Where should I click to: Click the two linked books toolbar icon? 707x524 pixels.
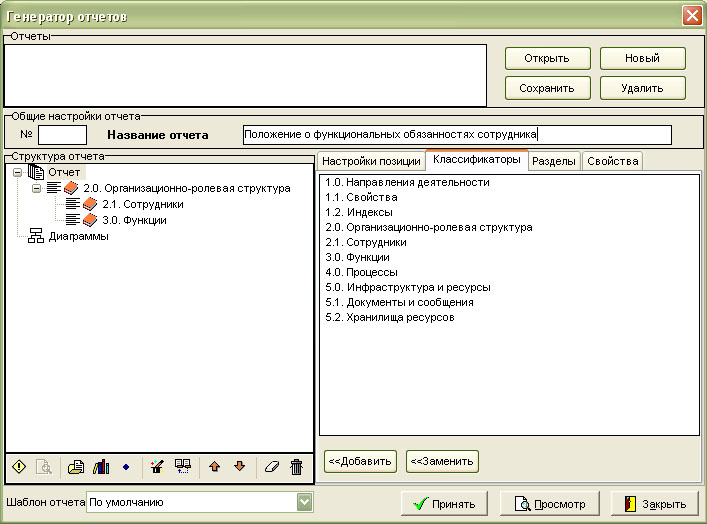coord(183,466)
